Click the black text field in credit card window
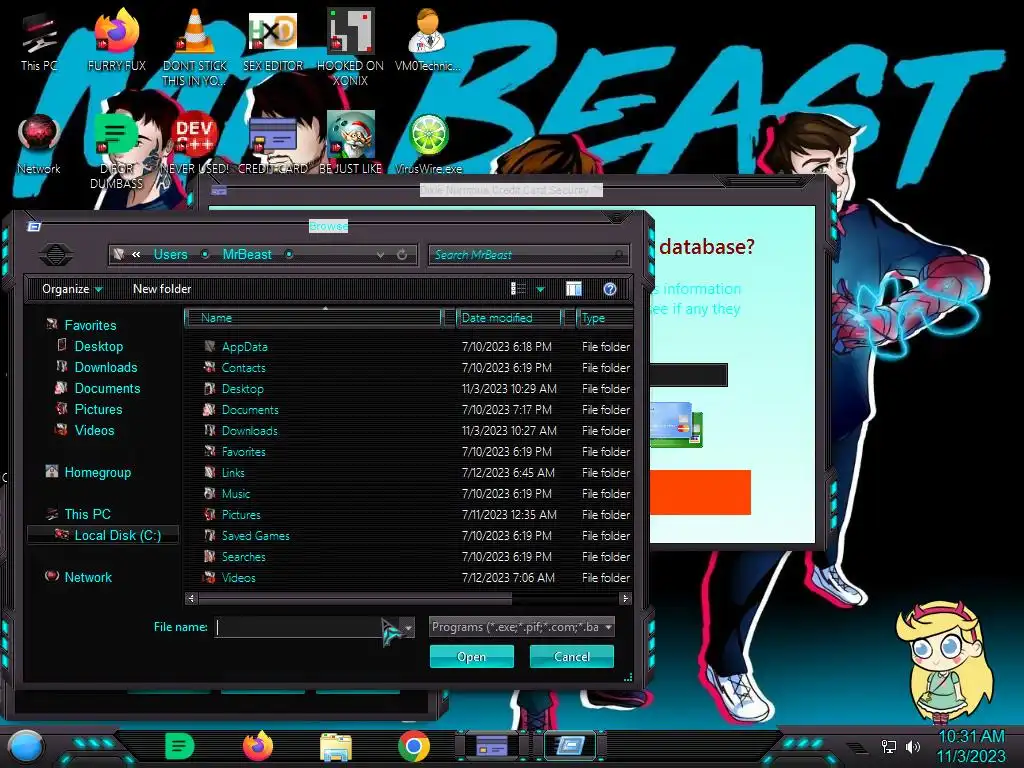This screenshot has width=1024, height=768. 688,375
